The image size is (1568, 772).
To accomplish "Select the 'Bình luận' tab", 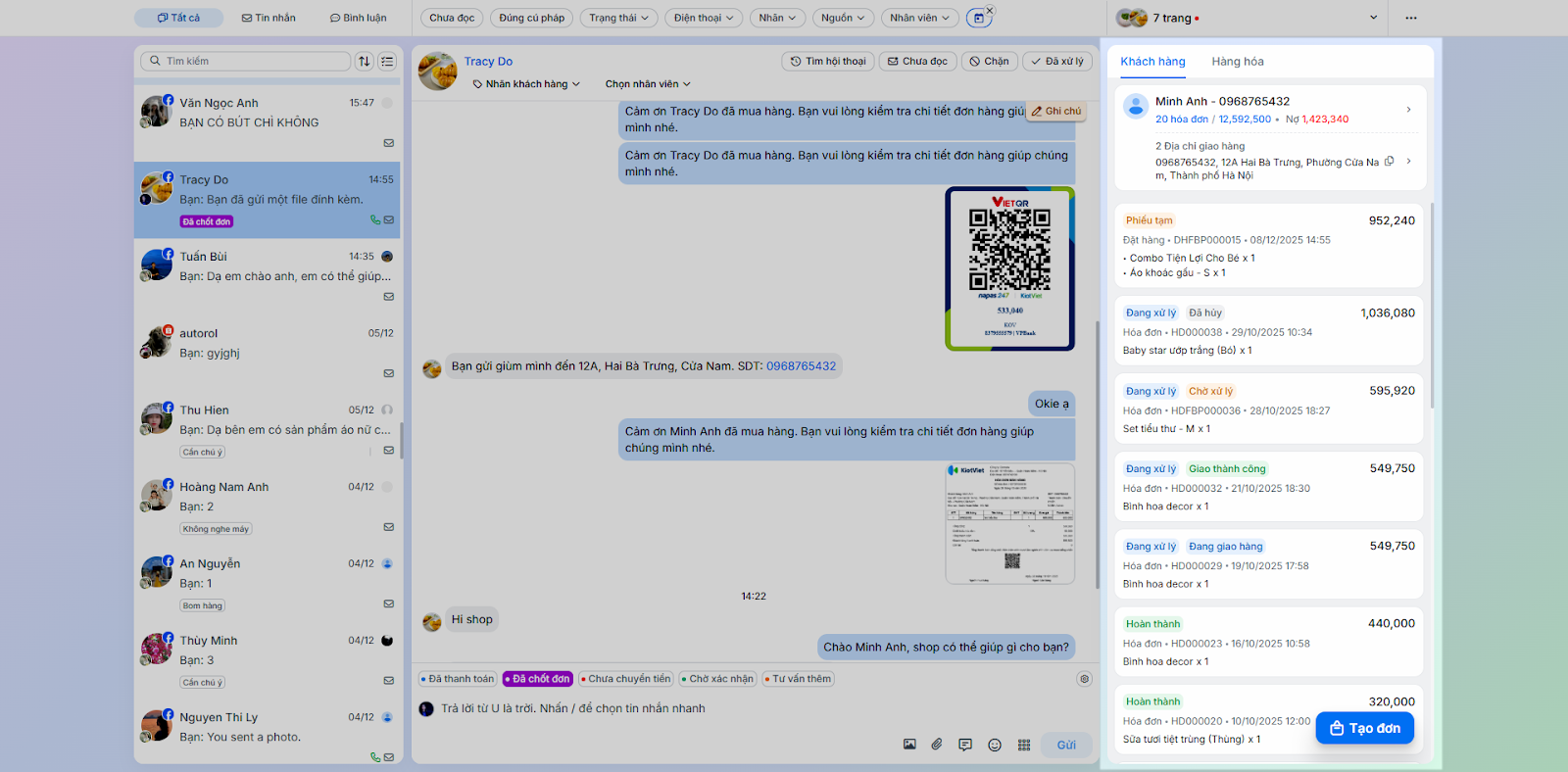I will [358, 18].
